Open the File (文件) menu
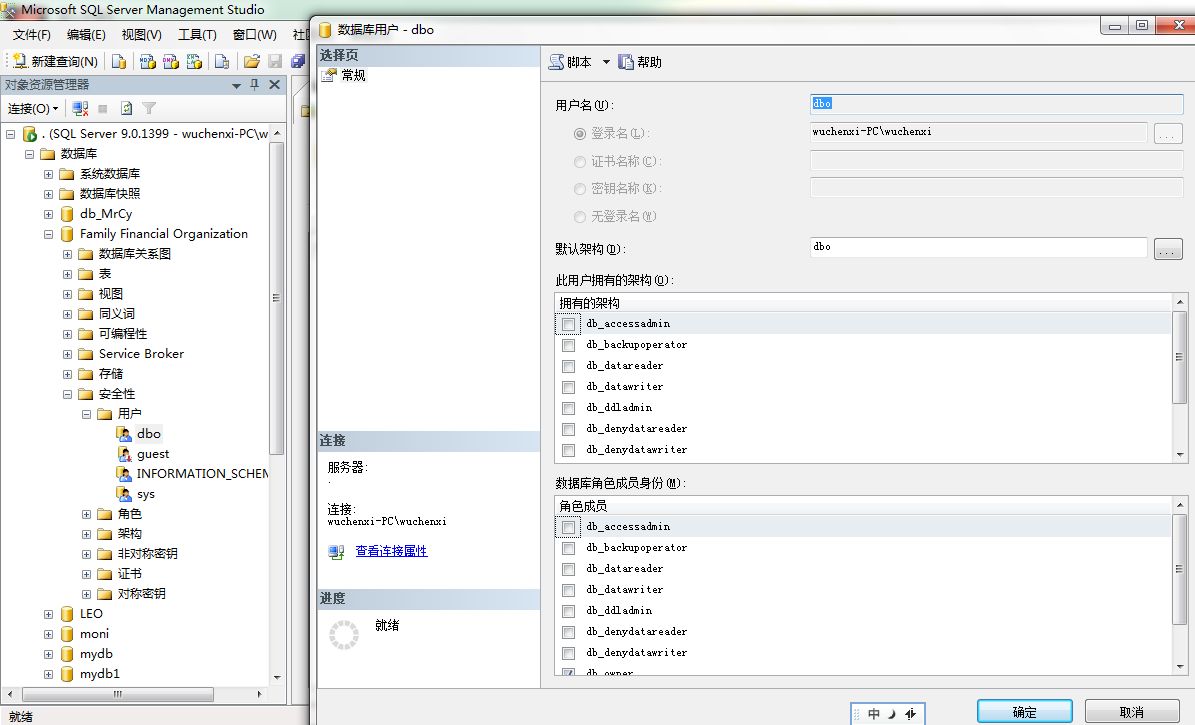The height and width of the screenshot is (725, 1195). [x=31, y=34]
